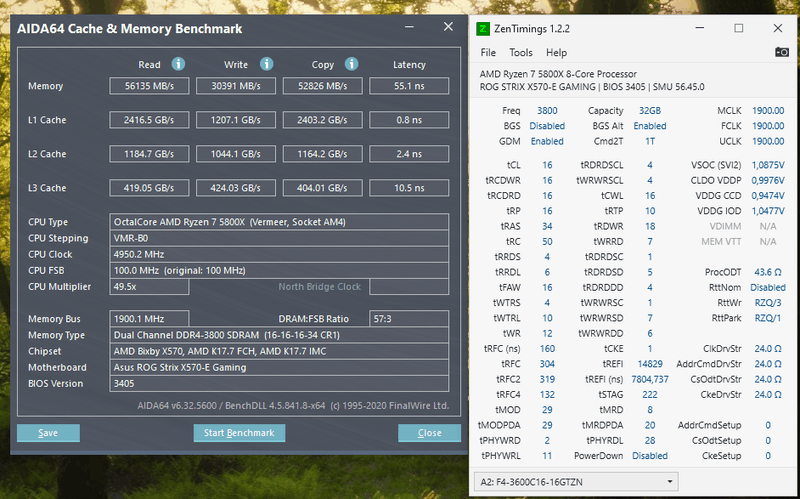Click L3 Cache Write value 424.03 GB/s
Image resolution: width=800 pixels, height=499 pixels.
236,188
